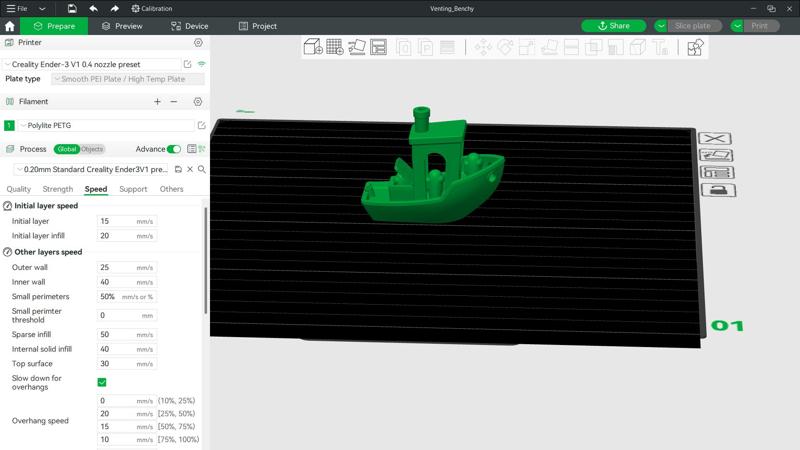Click the Arrange all objects icon
This screenshot has width=800, height=450.
(x=379, y=47)
